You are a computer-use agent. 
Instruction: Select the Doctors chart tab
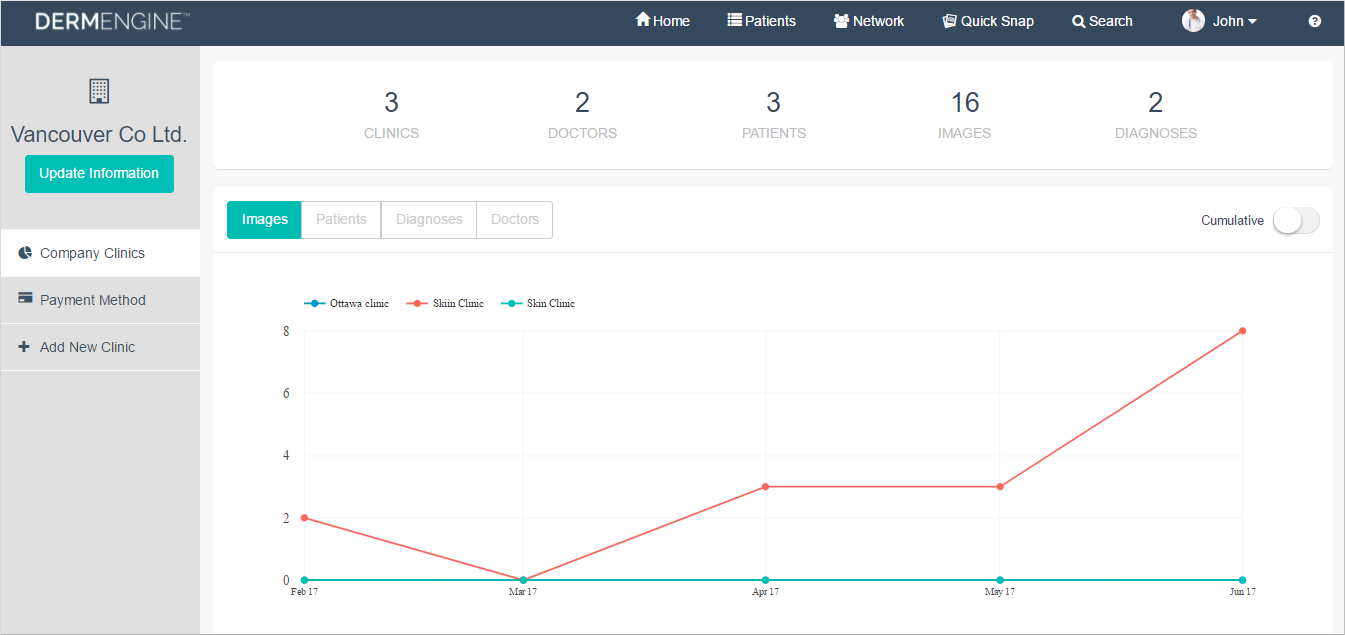pos(515,220)
